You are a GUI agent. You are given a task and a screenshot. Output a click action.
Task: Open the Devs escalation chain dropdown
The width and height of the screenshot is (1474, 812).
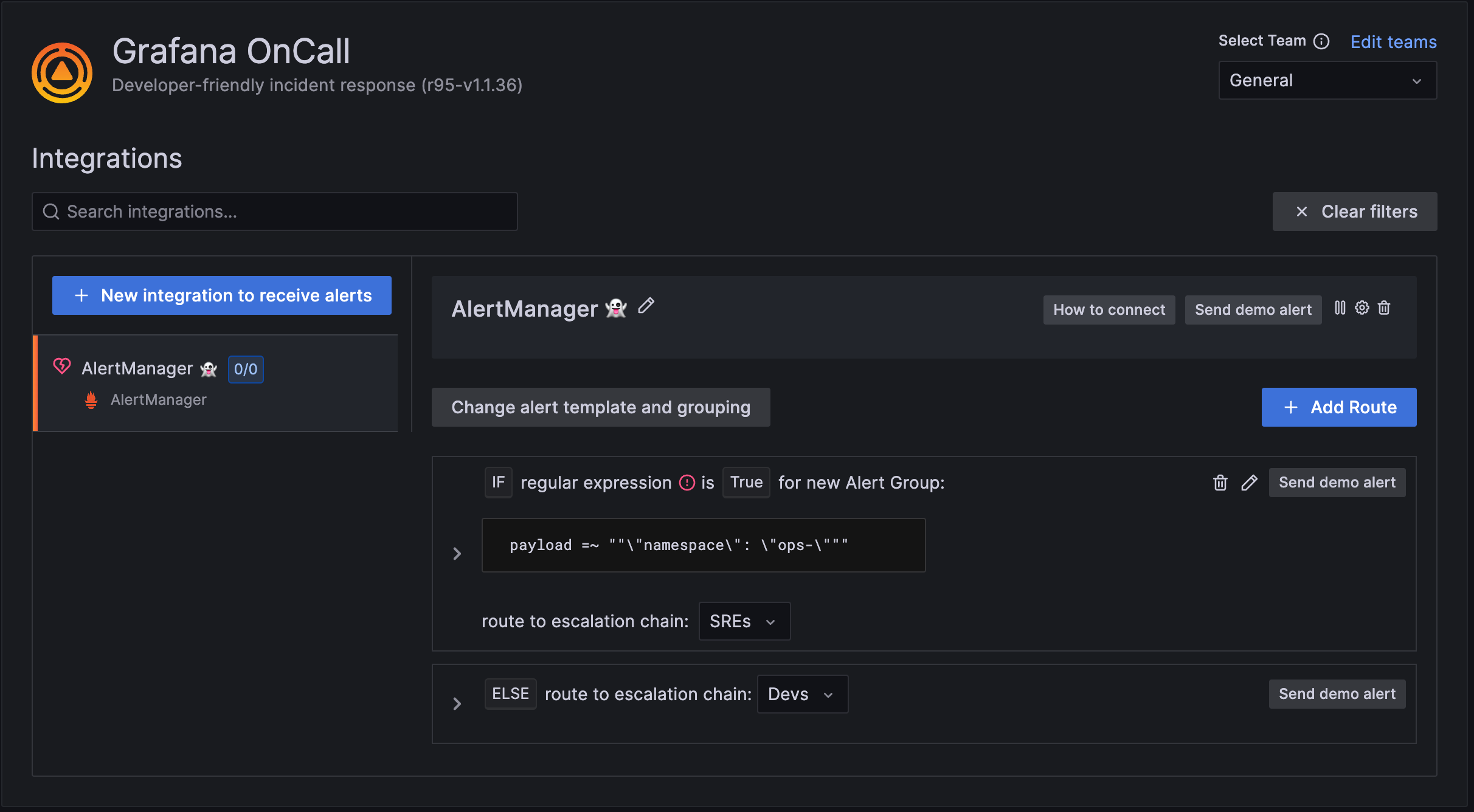[801, 693]
